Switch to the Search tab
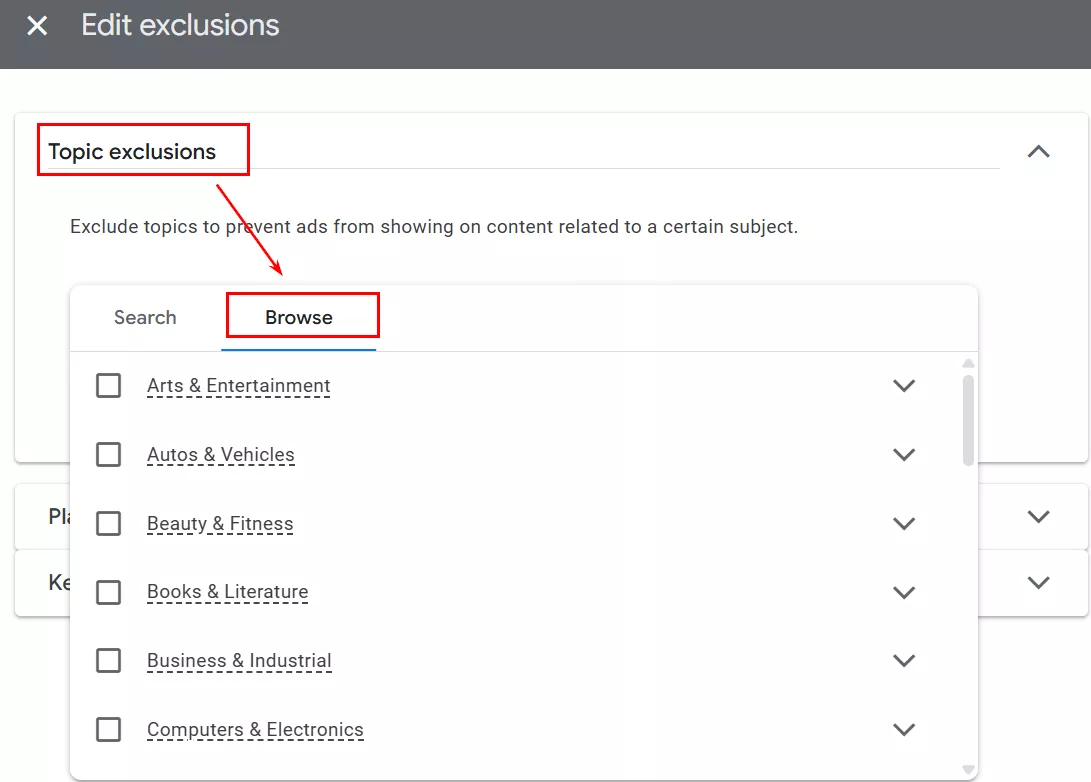Viewport: 1091px width, 782px height. (x=145, y=318)
